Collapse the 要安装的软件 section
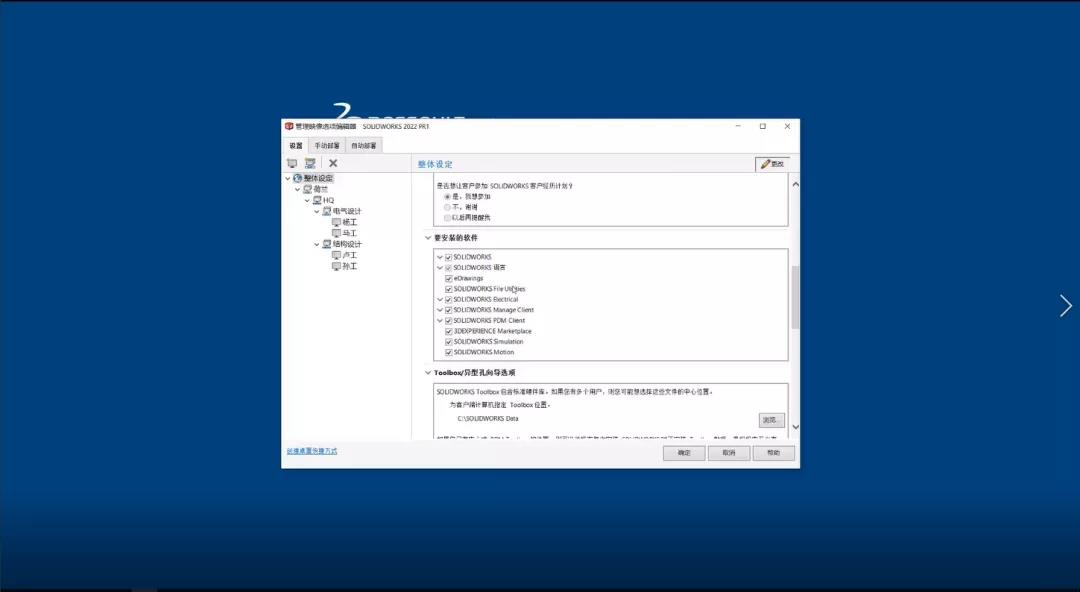This screenshot has width=1080, height=592. coord(428,238)
